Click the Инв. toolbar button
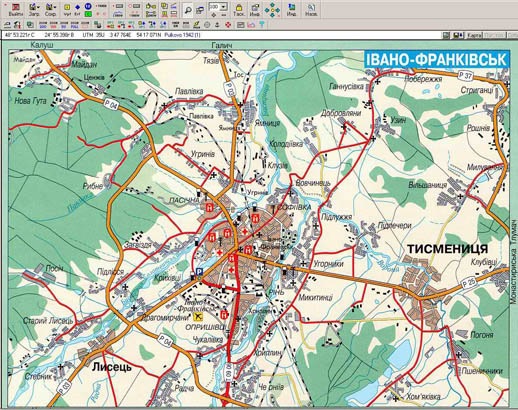 [255, 10]
